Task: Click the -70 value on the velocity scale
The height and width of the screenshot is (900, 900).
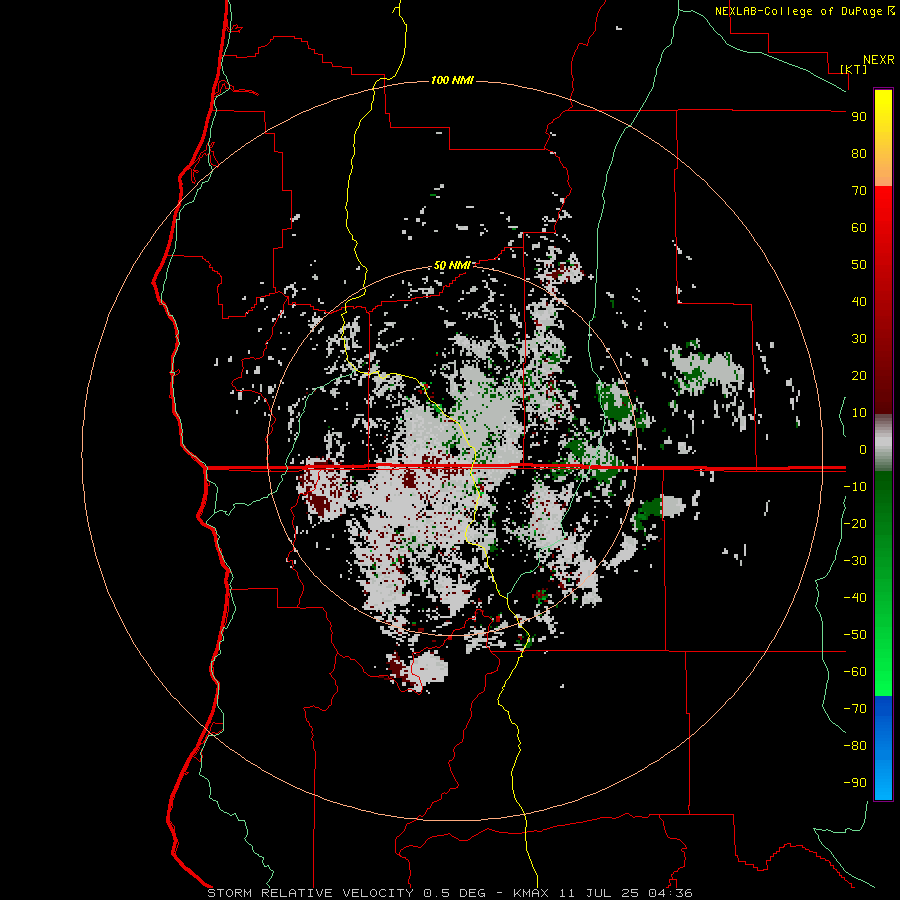Action: [x=855, y=709]
